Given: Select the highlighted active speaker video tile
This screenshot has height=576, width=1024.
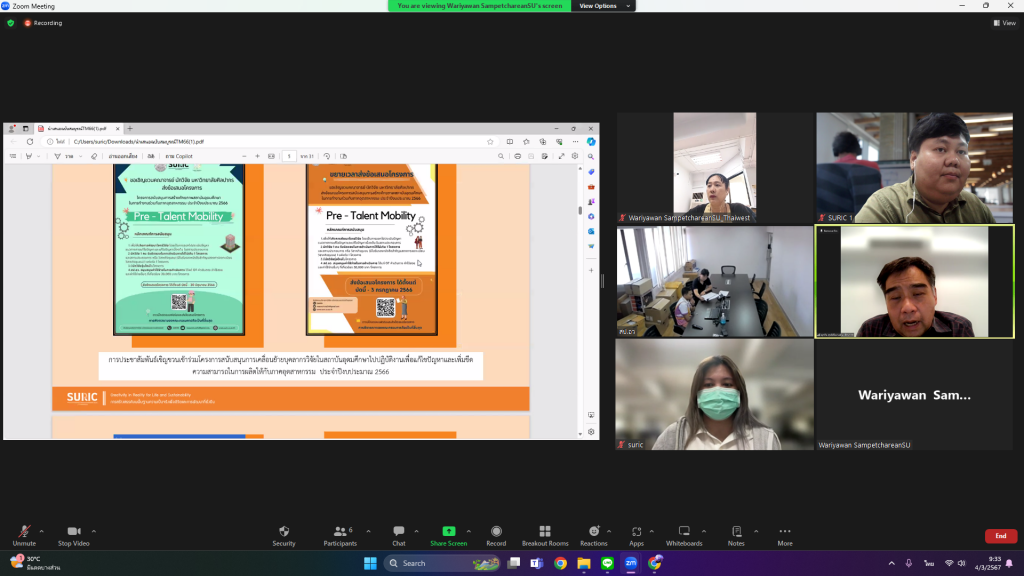Looking at the screenshot, I should tap(914, 281).
